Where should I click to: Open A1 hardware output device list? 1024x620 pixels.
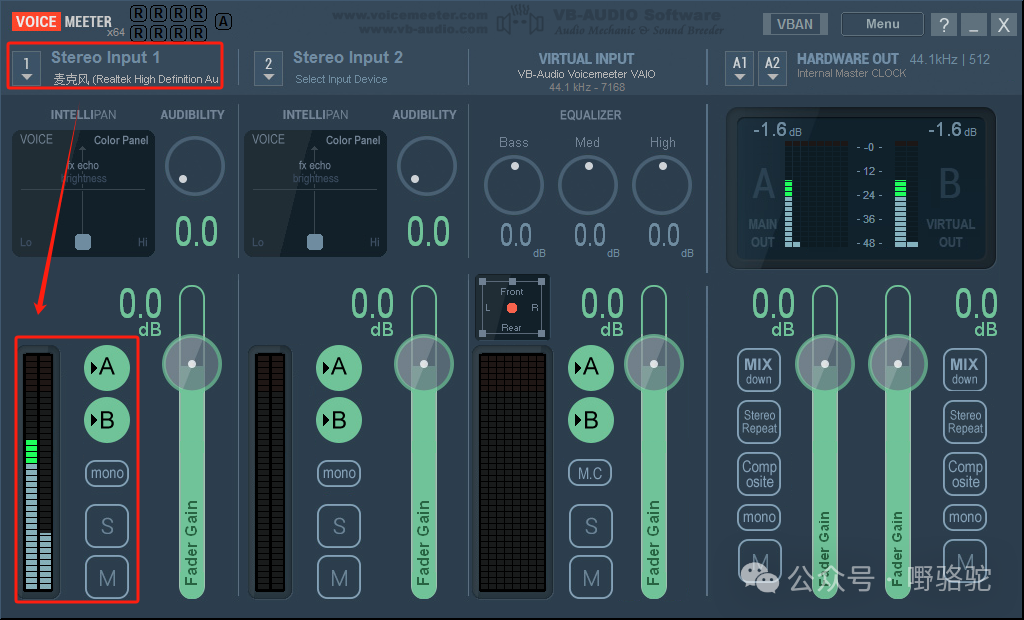tap(740, 67)
